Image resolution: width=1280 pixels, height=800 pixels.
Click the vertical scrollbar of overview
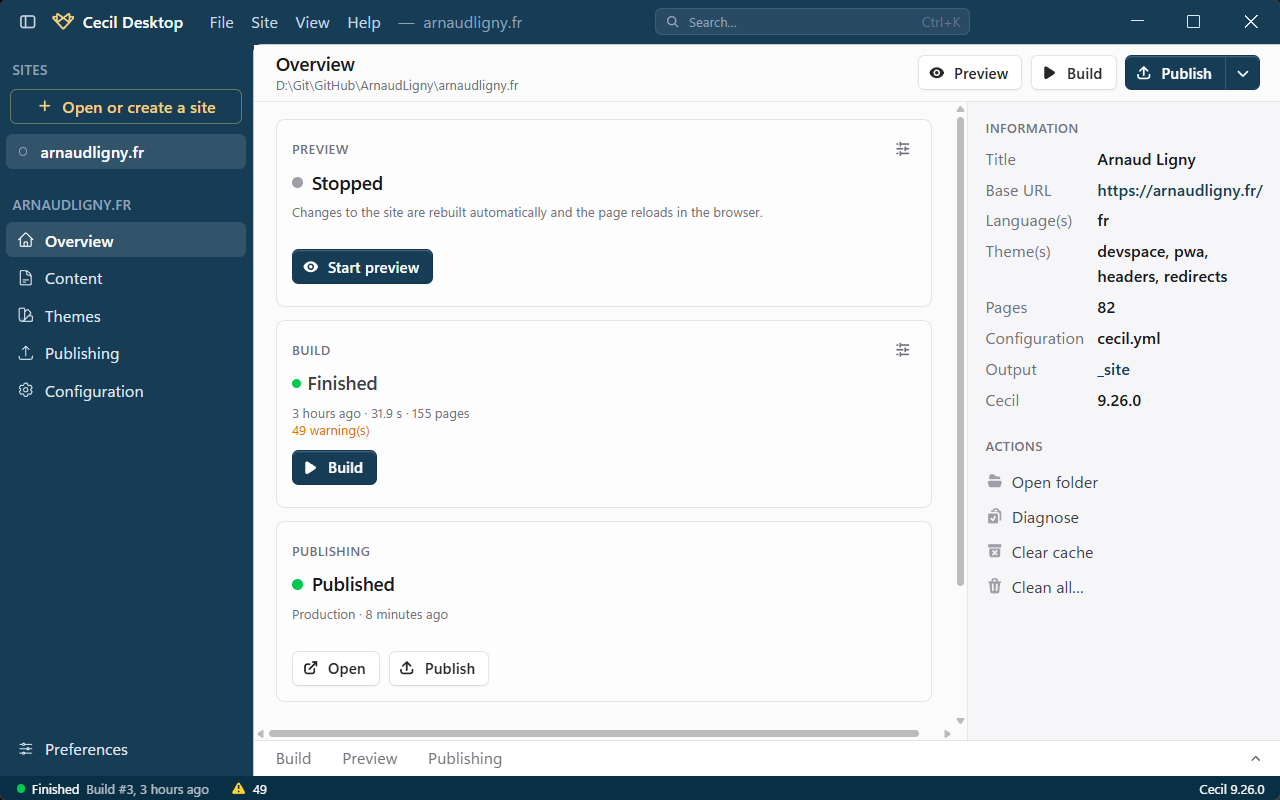tap(961, 353)
